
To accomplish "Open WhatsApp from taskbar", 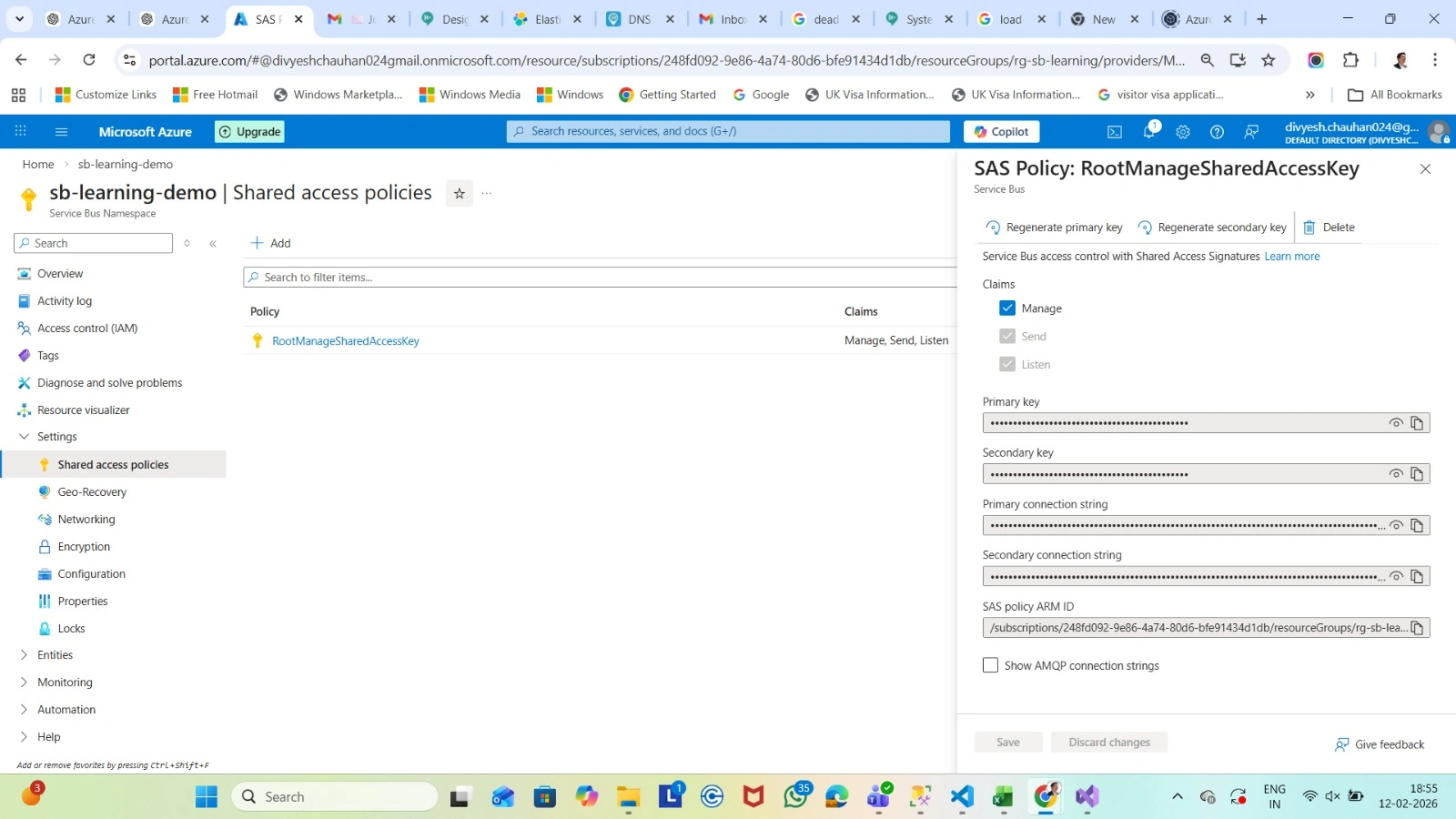I will tap(795, 797).
